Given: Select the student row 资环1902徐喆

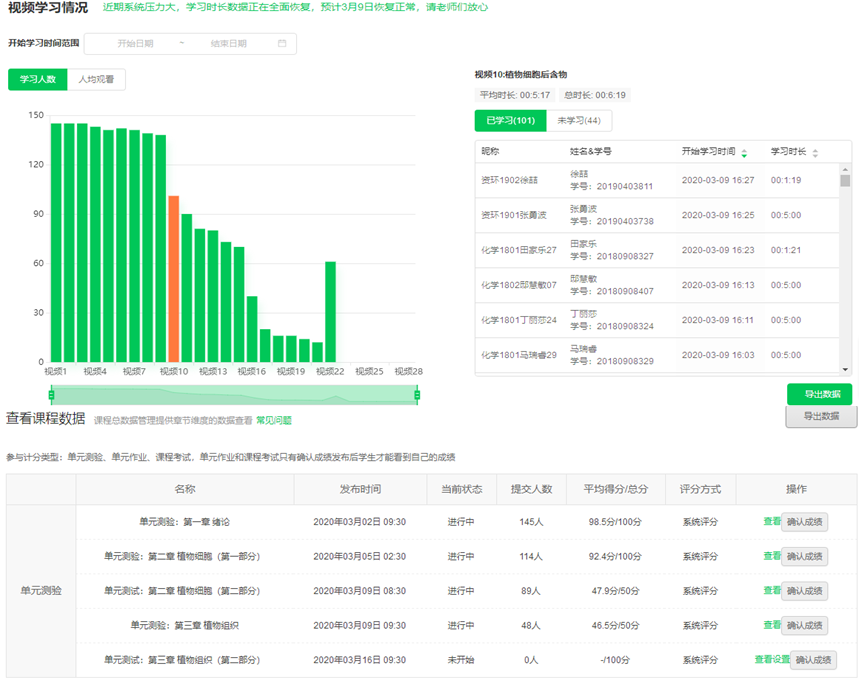Looking at the screenshot, I should [x=657, y=180].
